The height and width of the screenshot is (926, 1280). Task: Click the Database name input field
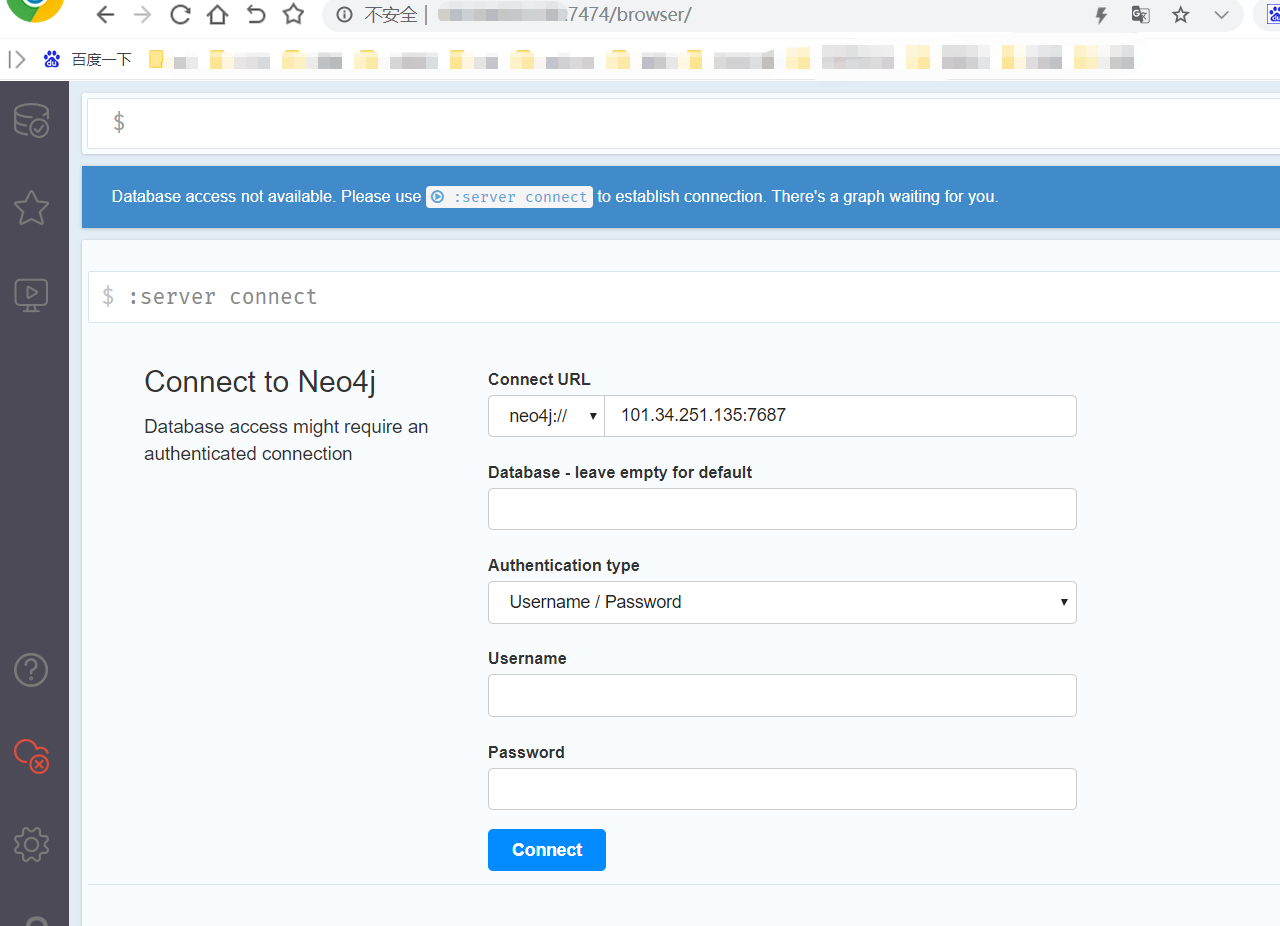click(782, 509)
